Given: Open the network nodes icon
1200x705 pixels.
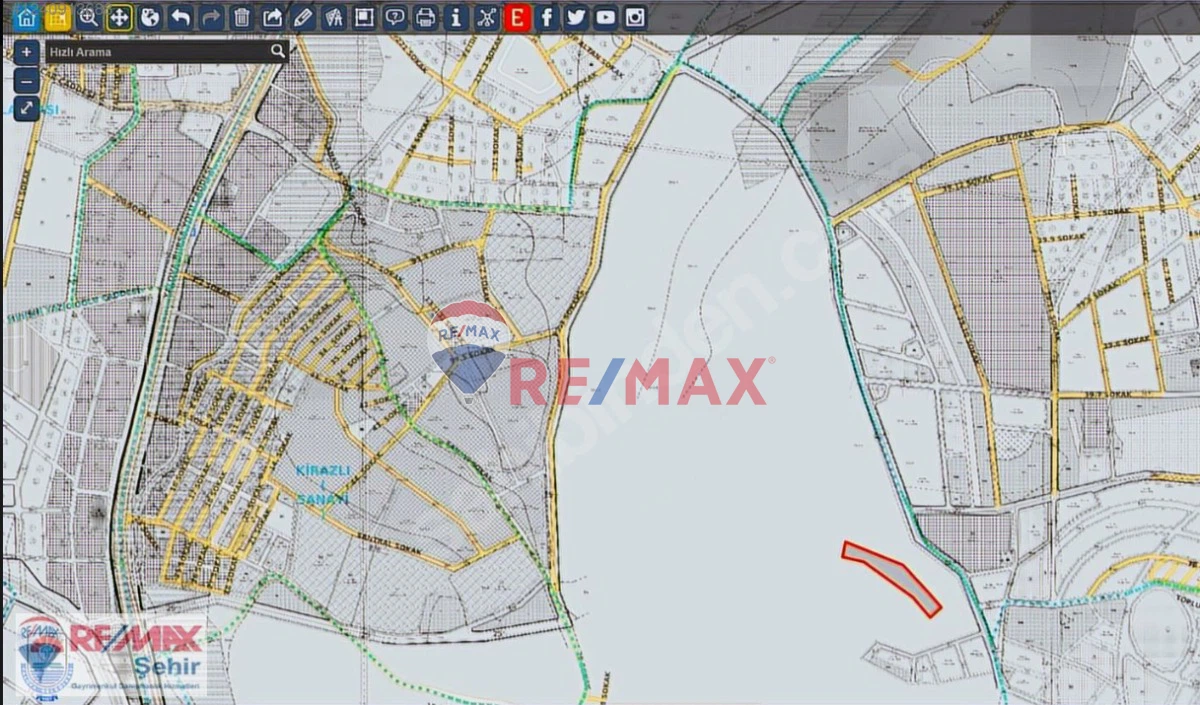Looking at the screenshot, I should point(487,17).
